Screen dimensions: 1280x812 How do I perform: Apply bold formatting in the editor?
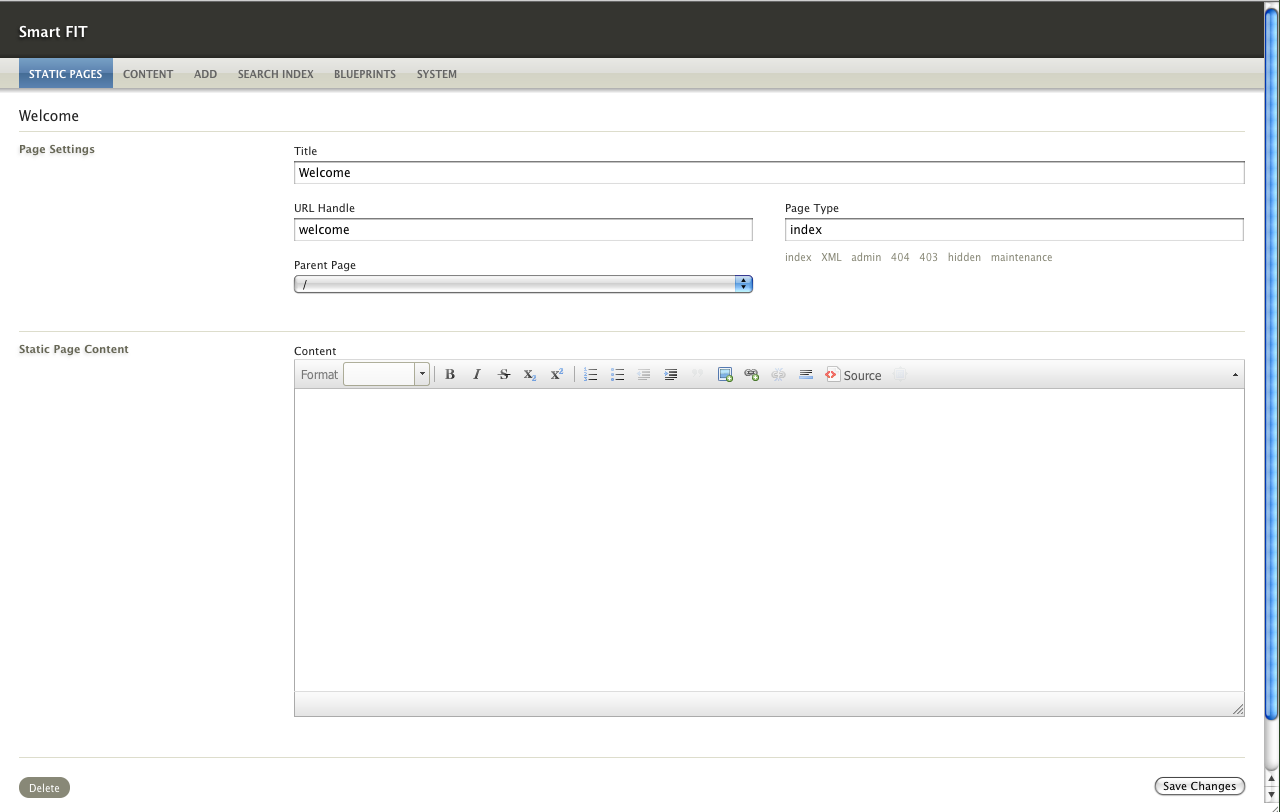(x=450, y=375)
